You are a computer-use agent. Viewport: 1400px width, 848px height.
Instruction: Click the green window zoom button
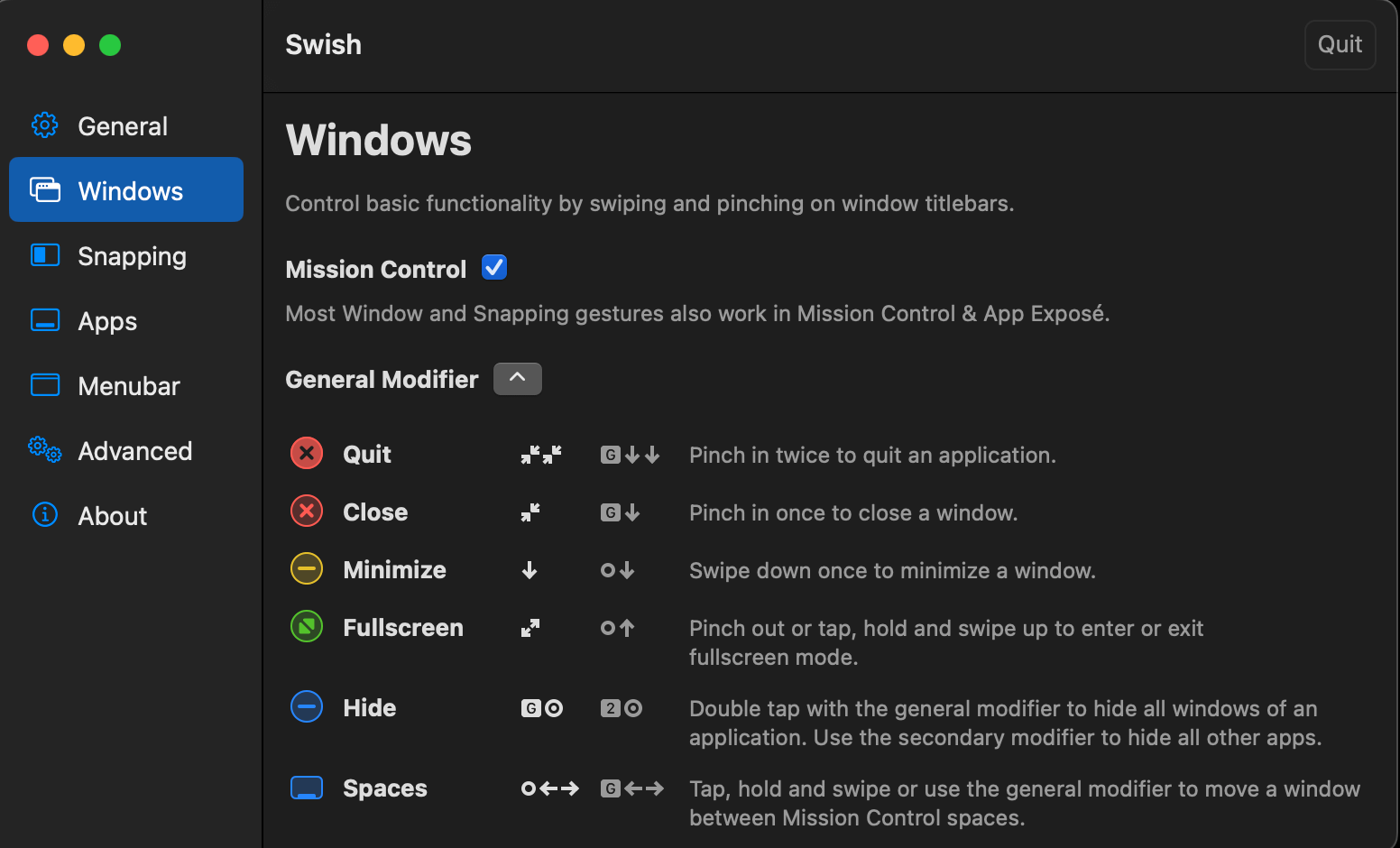click(x=110, y=45)
